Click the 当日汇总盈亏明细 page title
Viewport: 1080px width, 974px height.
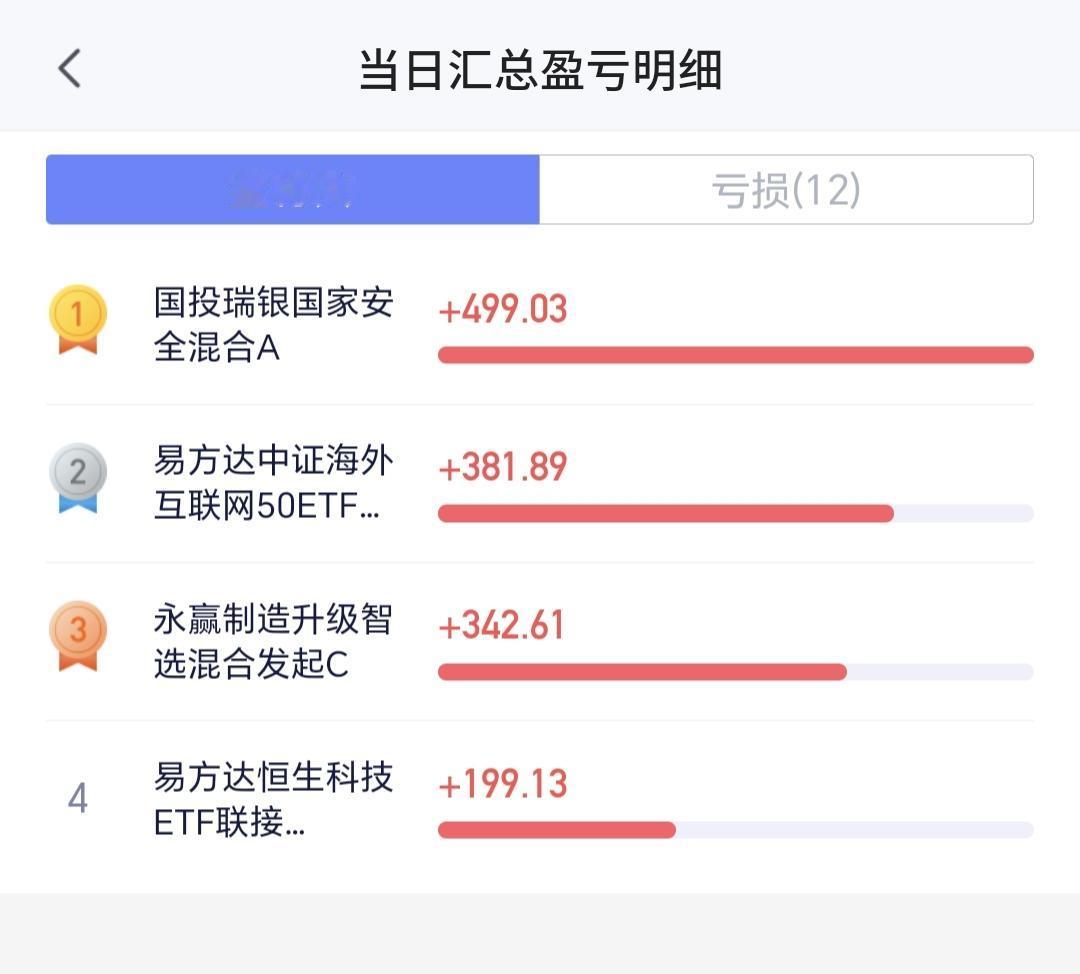541,70
